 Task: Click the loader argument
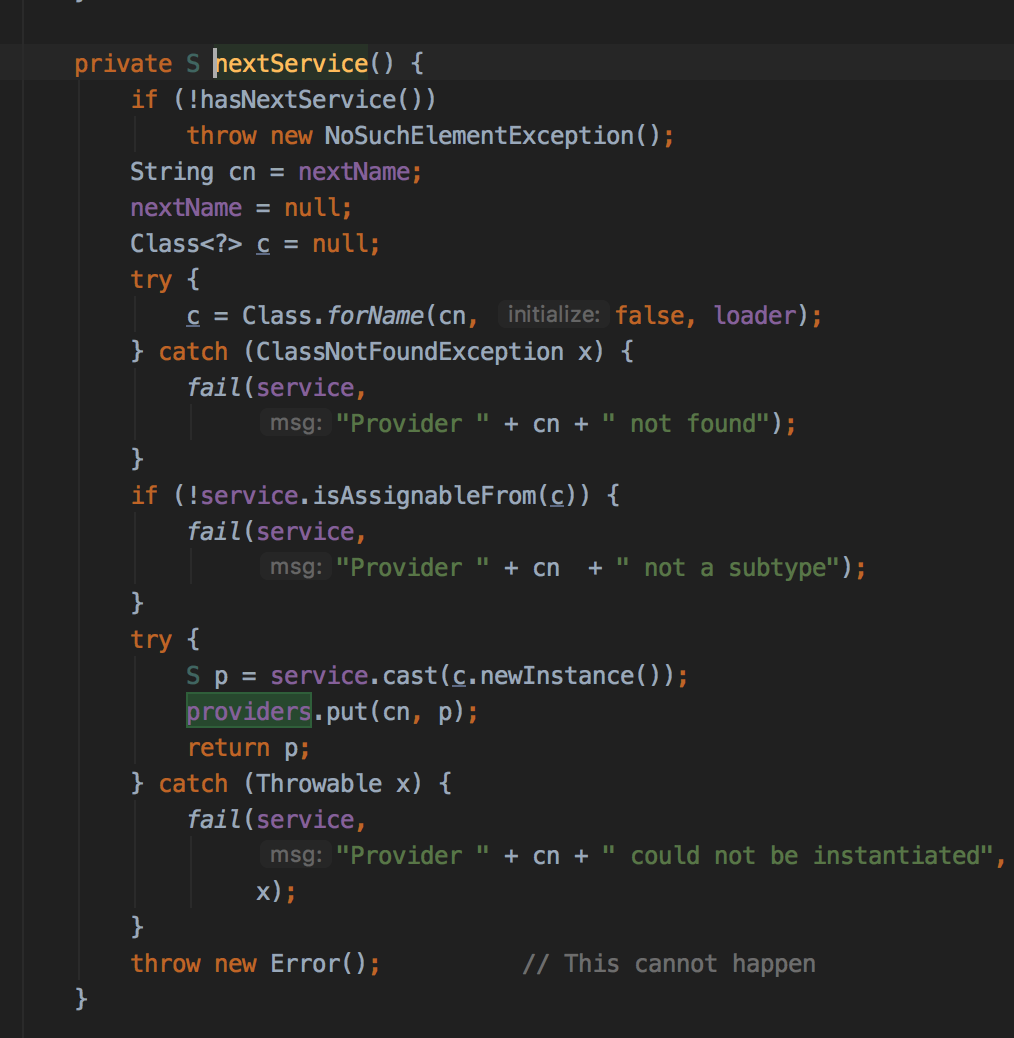click(x=755, y=316)
